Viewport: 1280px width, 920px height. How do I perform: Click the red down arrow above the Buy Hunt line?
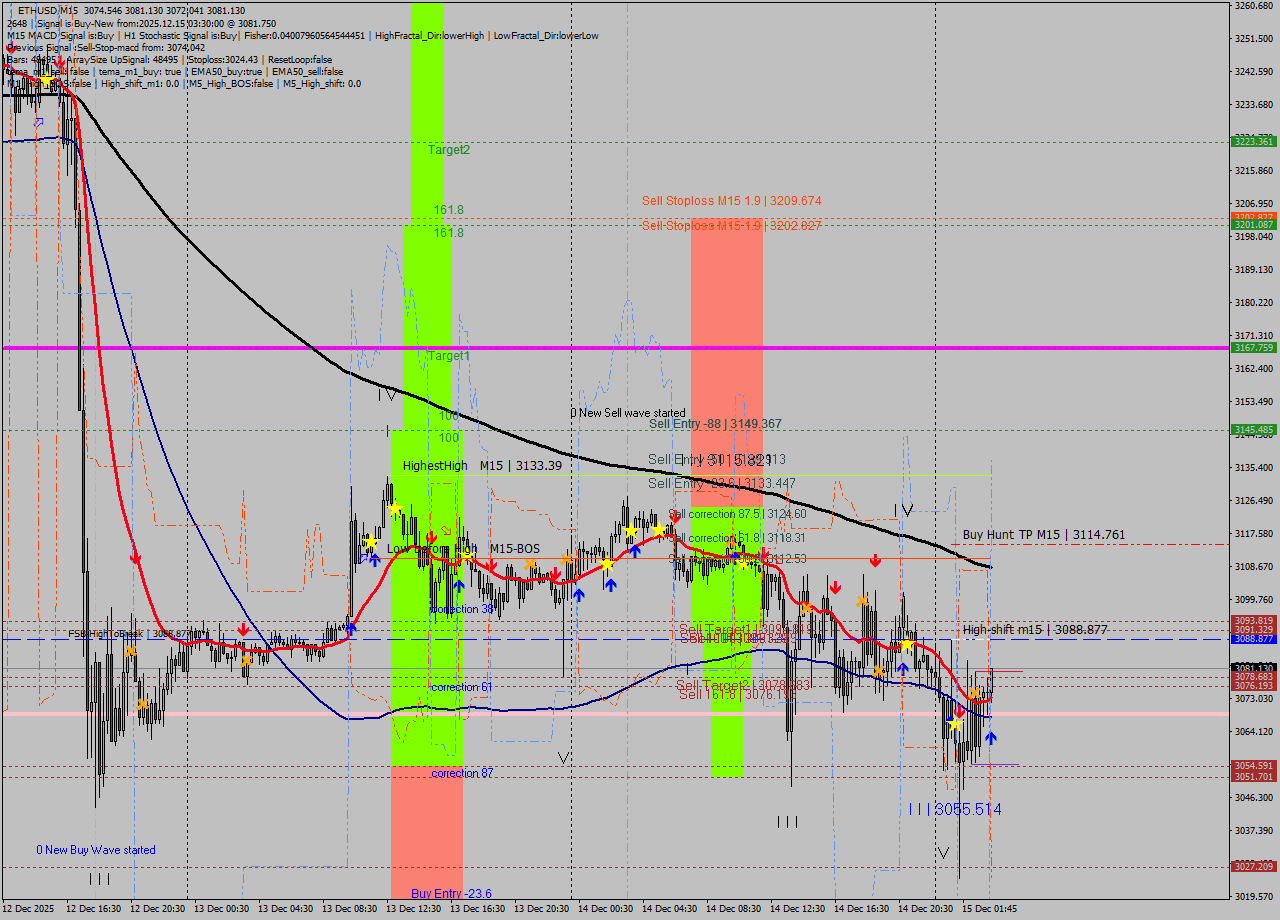coord(875,560)
